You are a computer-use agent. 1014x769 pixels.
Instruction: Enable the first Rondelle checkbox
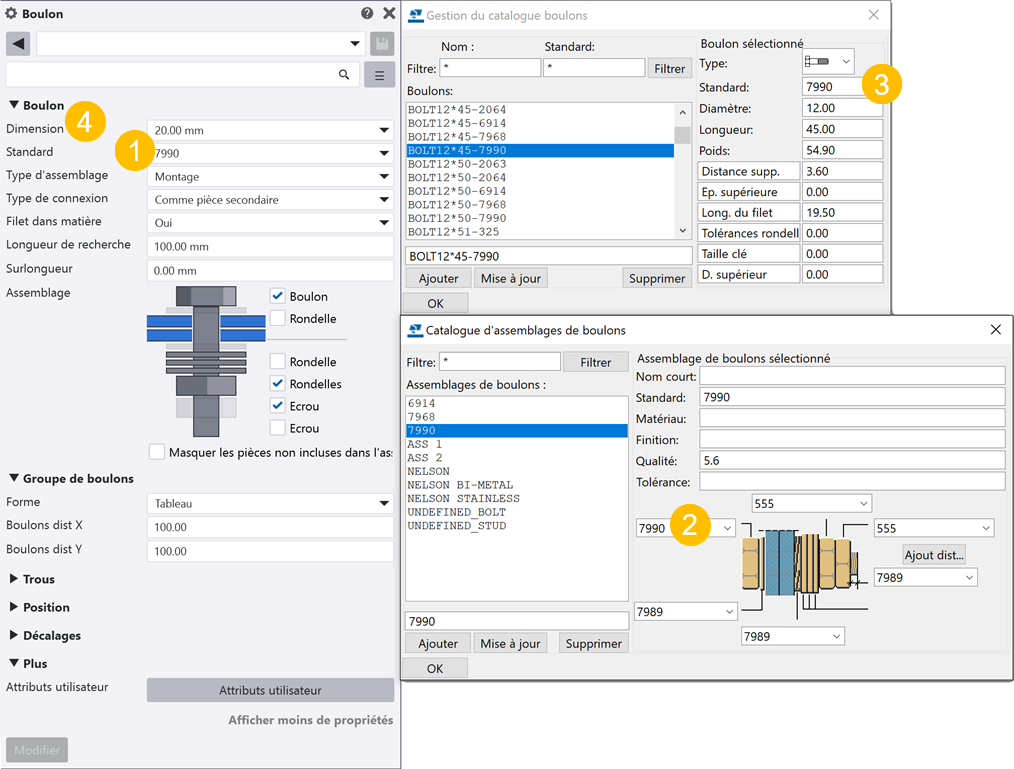coord(278,318)
